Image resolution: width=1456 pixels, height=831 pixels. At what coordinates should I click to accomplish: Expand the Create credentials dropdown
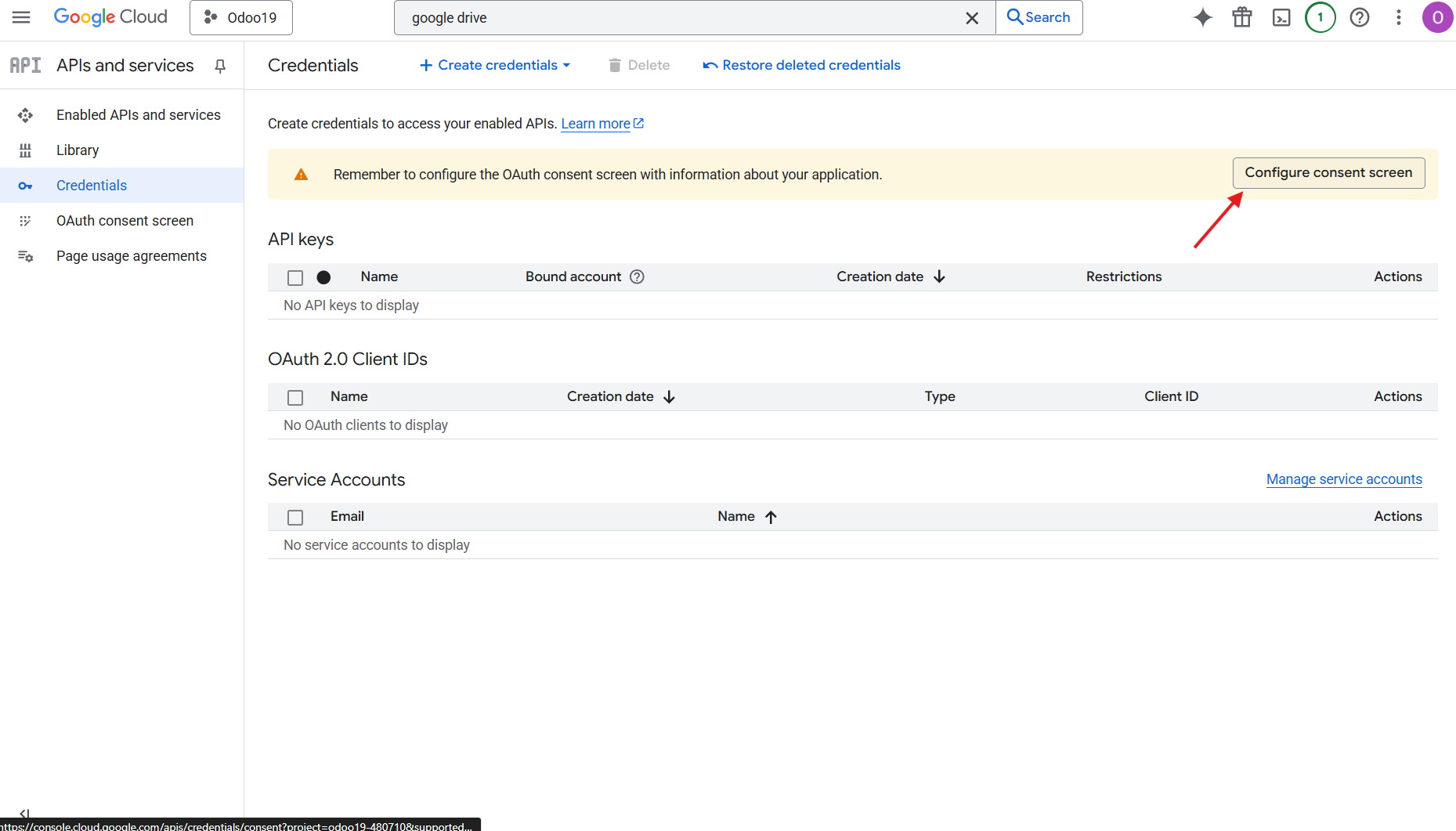coord(495,65)
